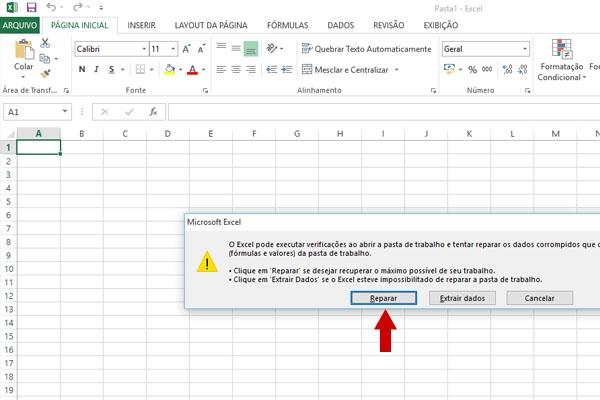Open the font color dropdown arrow
This screenshot has height=400, width=600.
pos(203,70)
